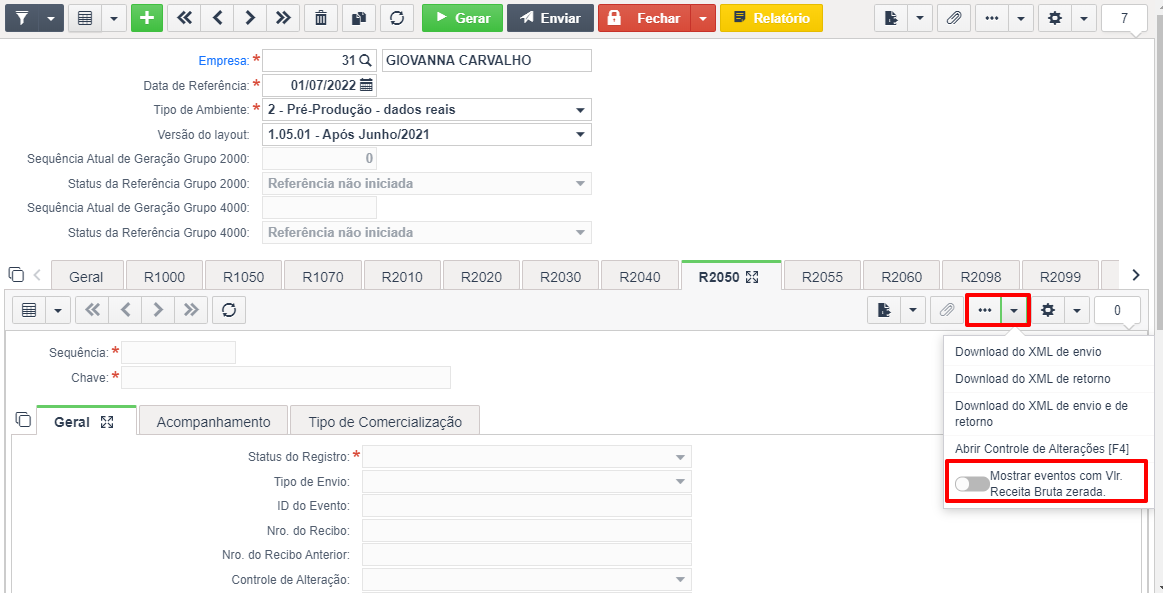
Task: Go to previous record in top toolbar
Action: tap(217, 19)
